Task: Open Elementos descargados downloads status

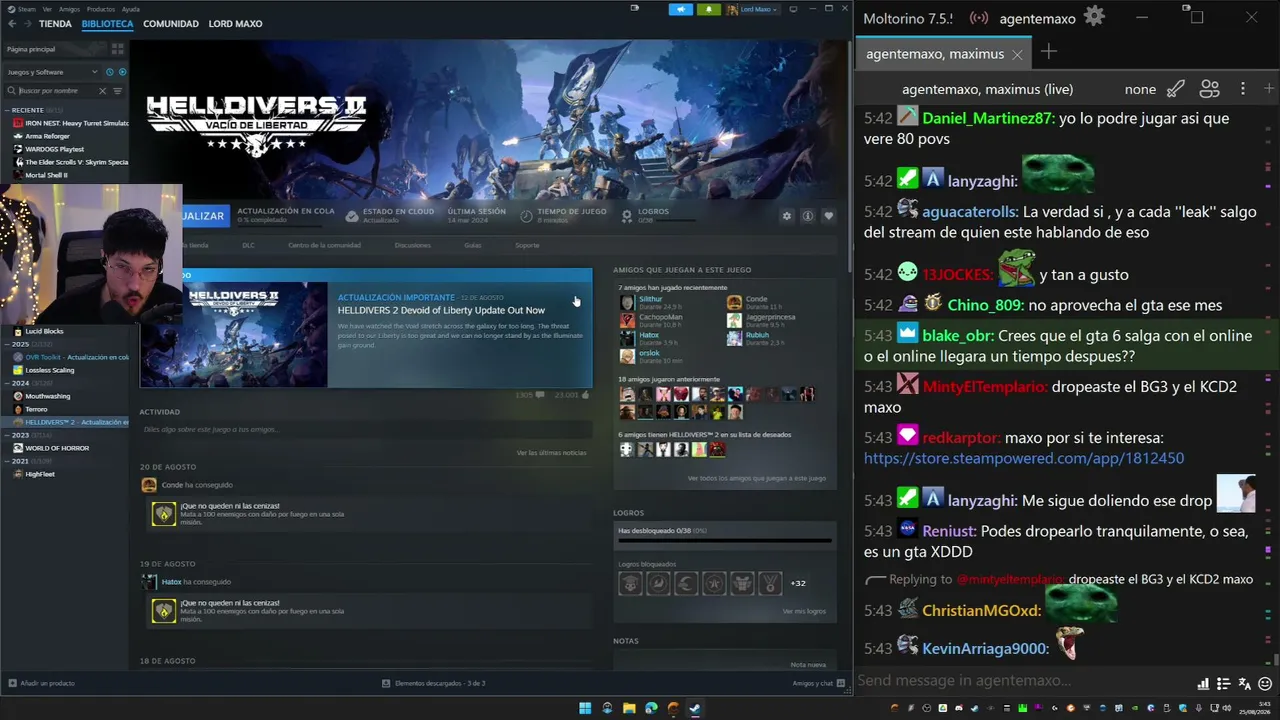Action: coord(434,683)
